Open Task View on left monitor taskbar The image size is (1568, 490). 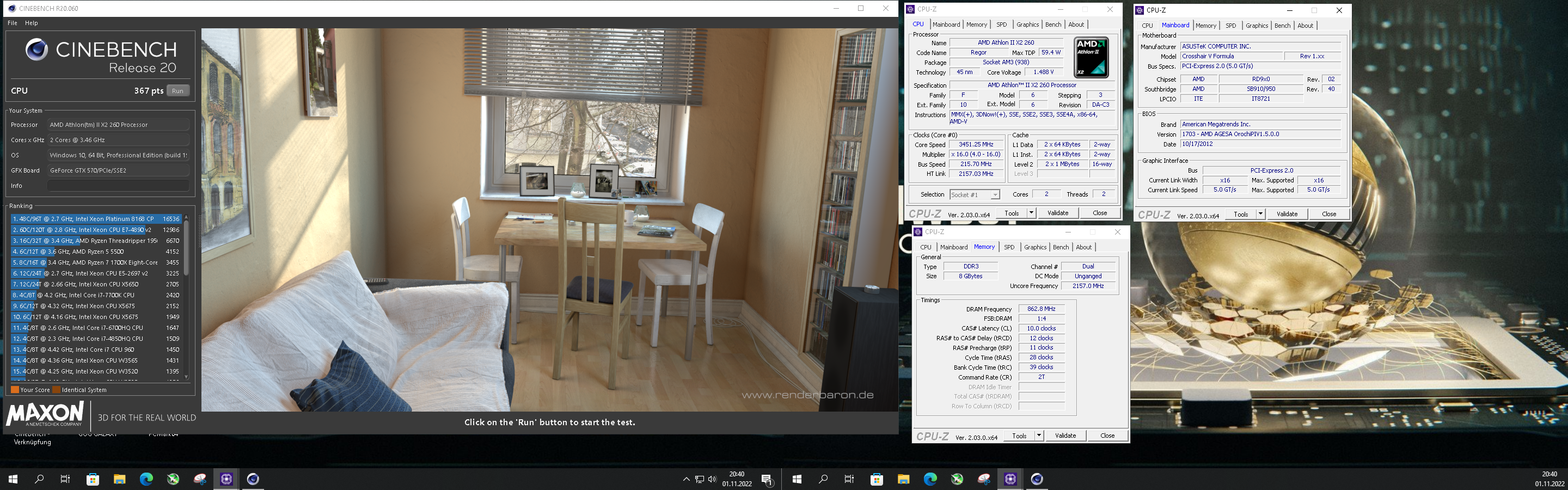tap(66, 479)
